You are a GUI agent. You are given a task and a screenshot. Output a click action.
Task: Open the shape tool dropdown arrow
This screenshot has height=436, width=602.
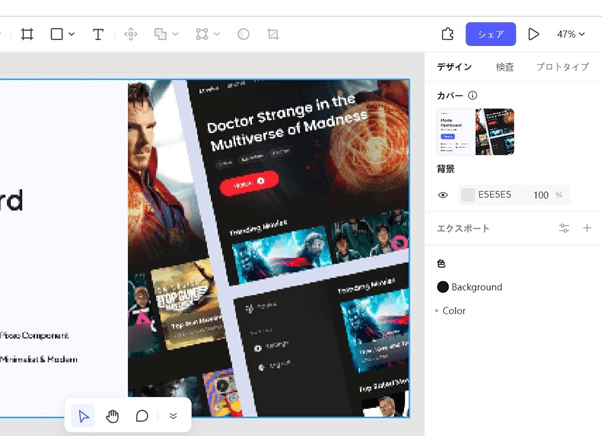[x=72, y=34]
